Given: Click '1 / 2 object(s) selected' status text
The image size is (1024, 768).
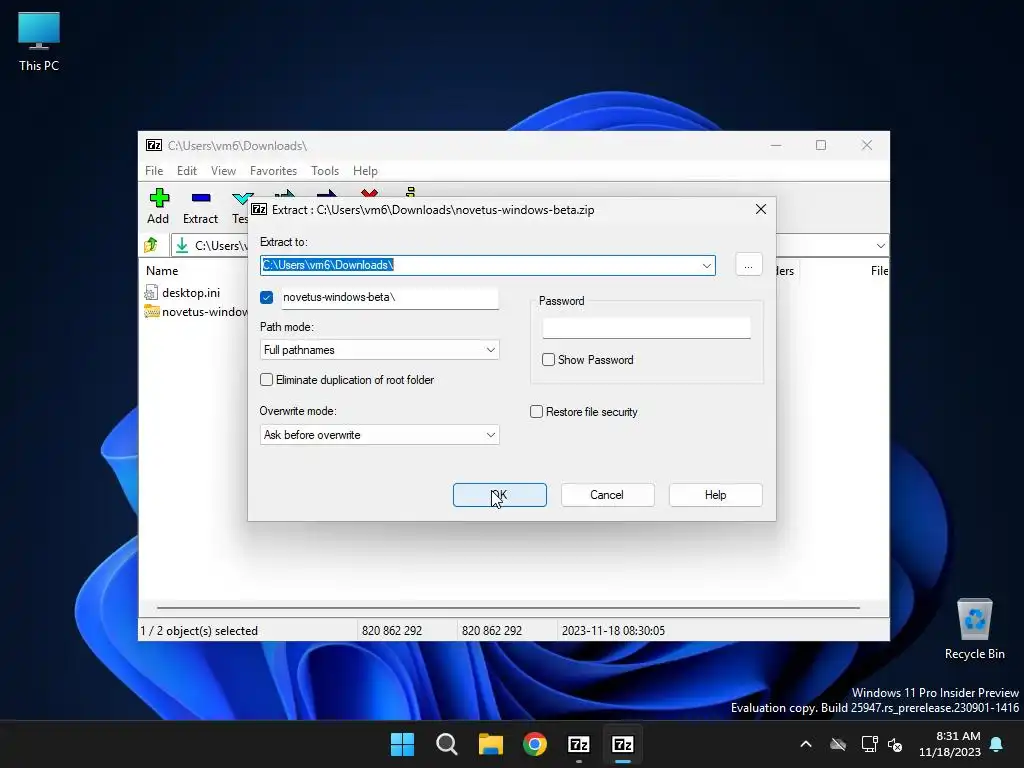Looking at the screenshot, I should pos(199,631).
